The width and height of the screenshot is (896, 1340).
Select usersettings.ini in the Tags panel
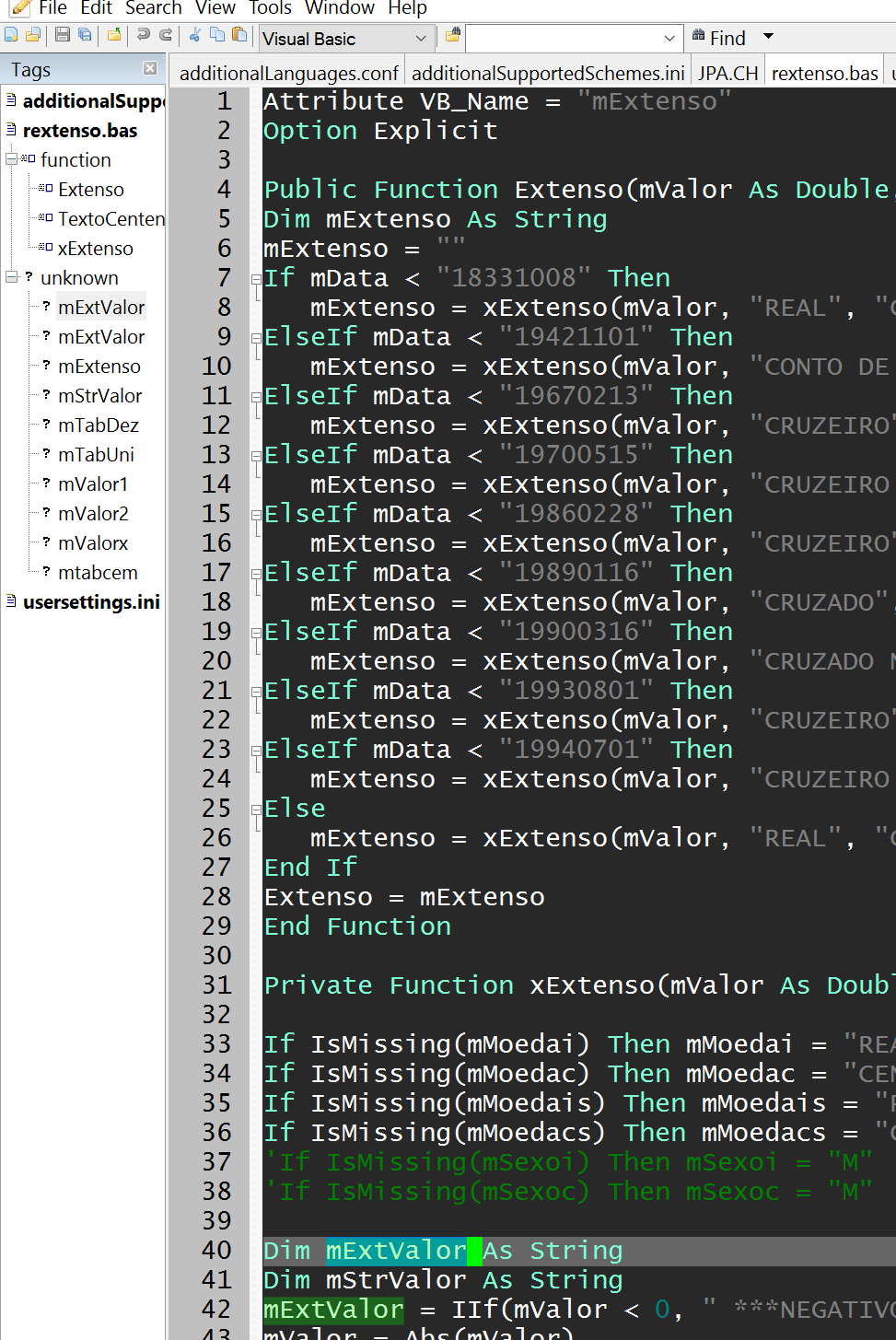point(91,602)
